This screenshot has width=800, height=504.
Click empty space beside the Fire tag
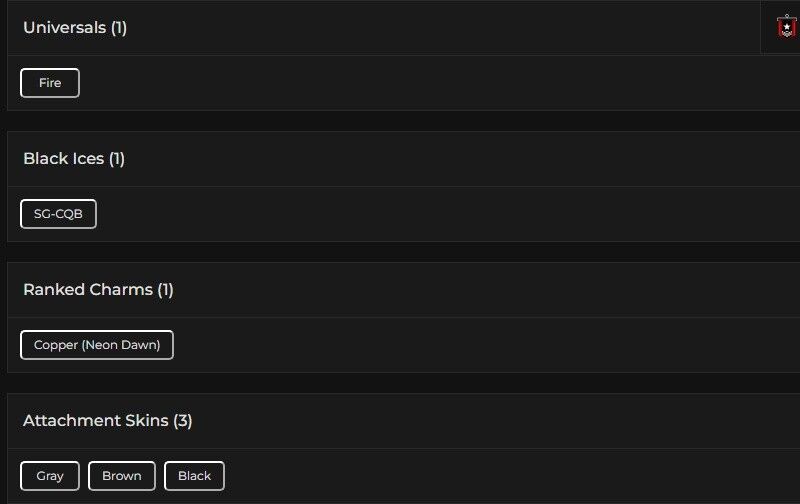[400, 83]
